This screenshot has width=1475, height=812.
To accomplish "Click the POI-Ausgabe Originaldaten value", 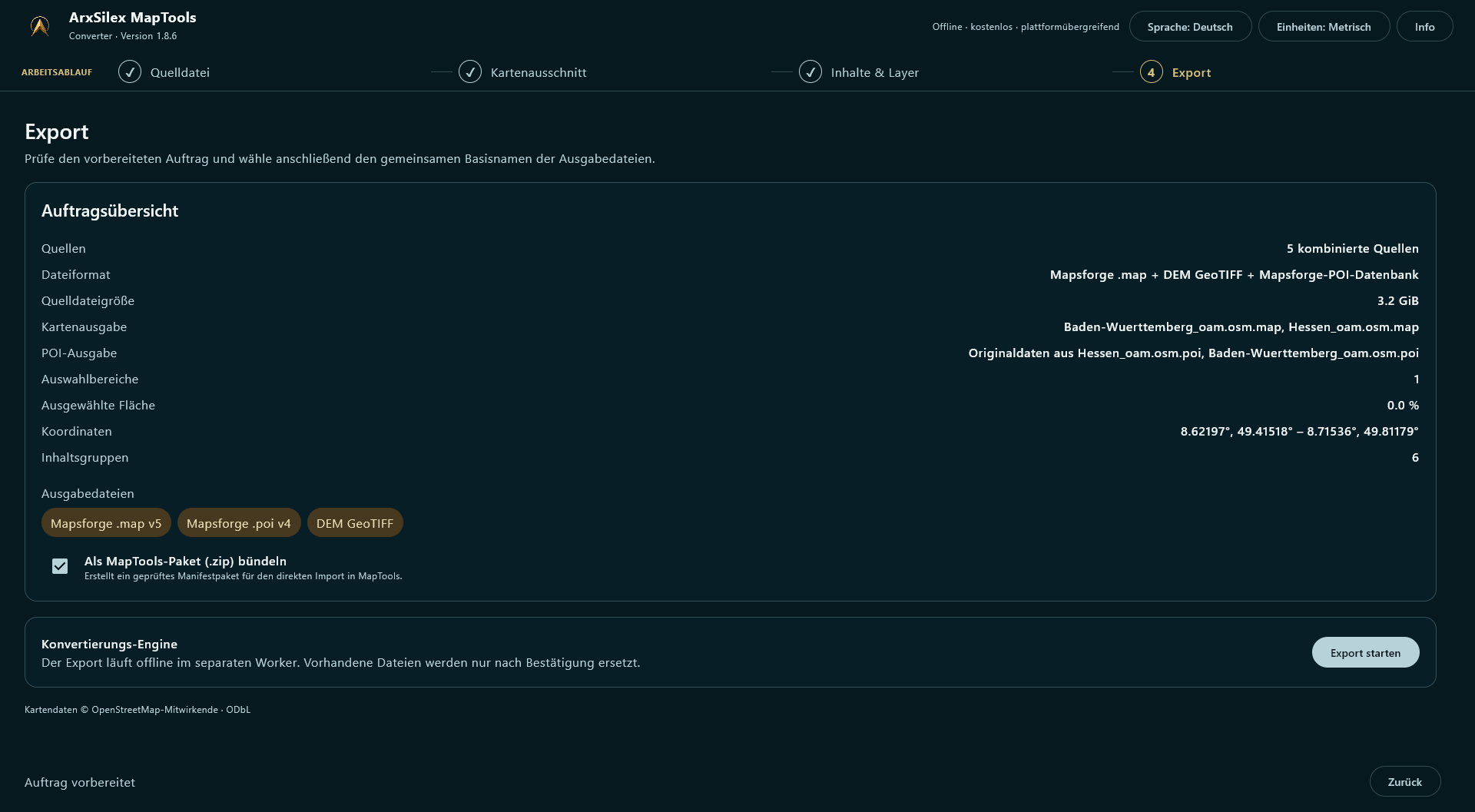I will coord(1194,353).
